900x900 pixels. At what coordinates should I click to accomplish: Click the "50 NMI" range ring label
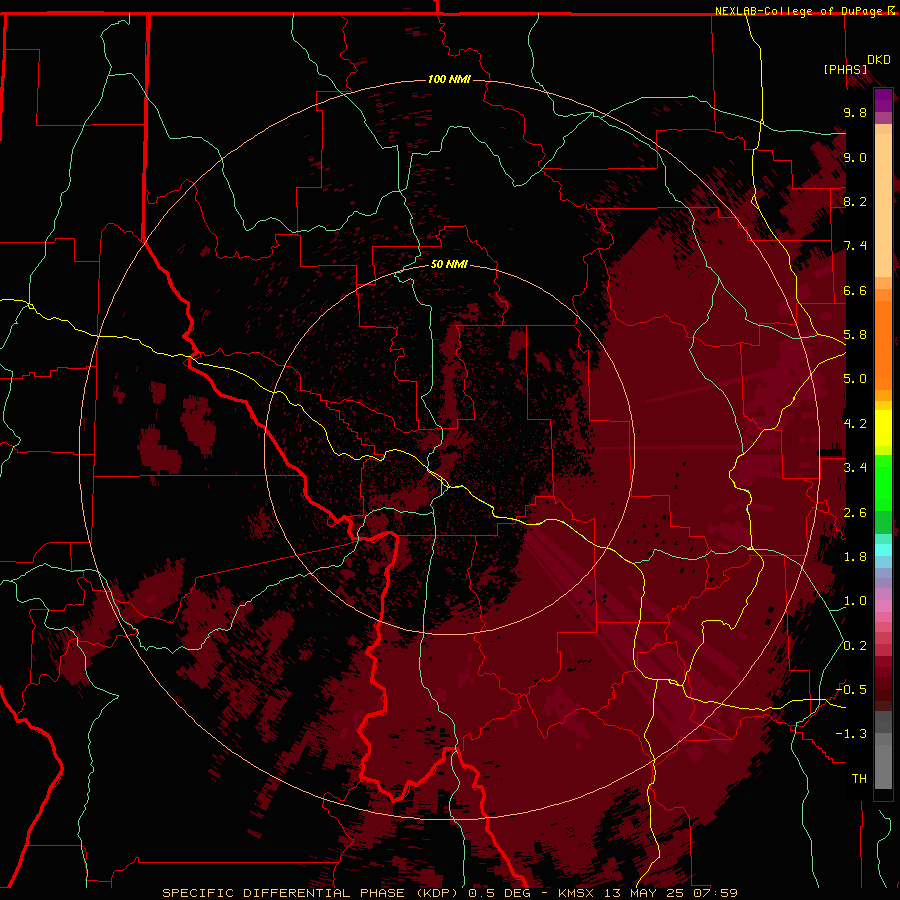(x=449, y=264)
